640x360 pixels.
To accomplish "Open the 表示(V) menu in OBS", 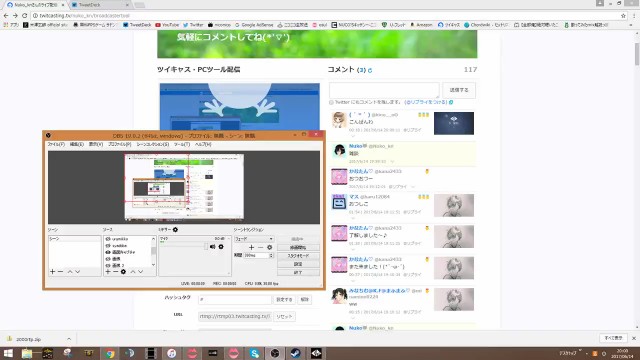I will tap(96, 144).
